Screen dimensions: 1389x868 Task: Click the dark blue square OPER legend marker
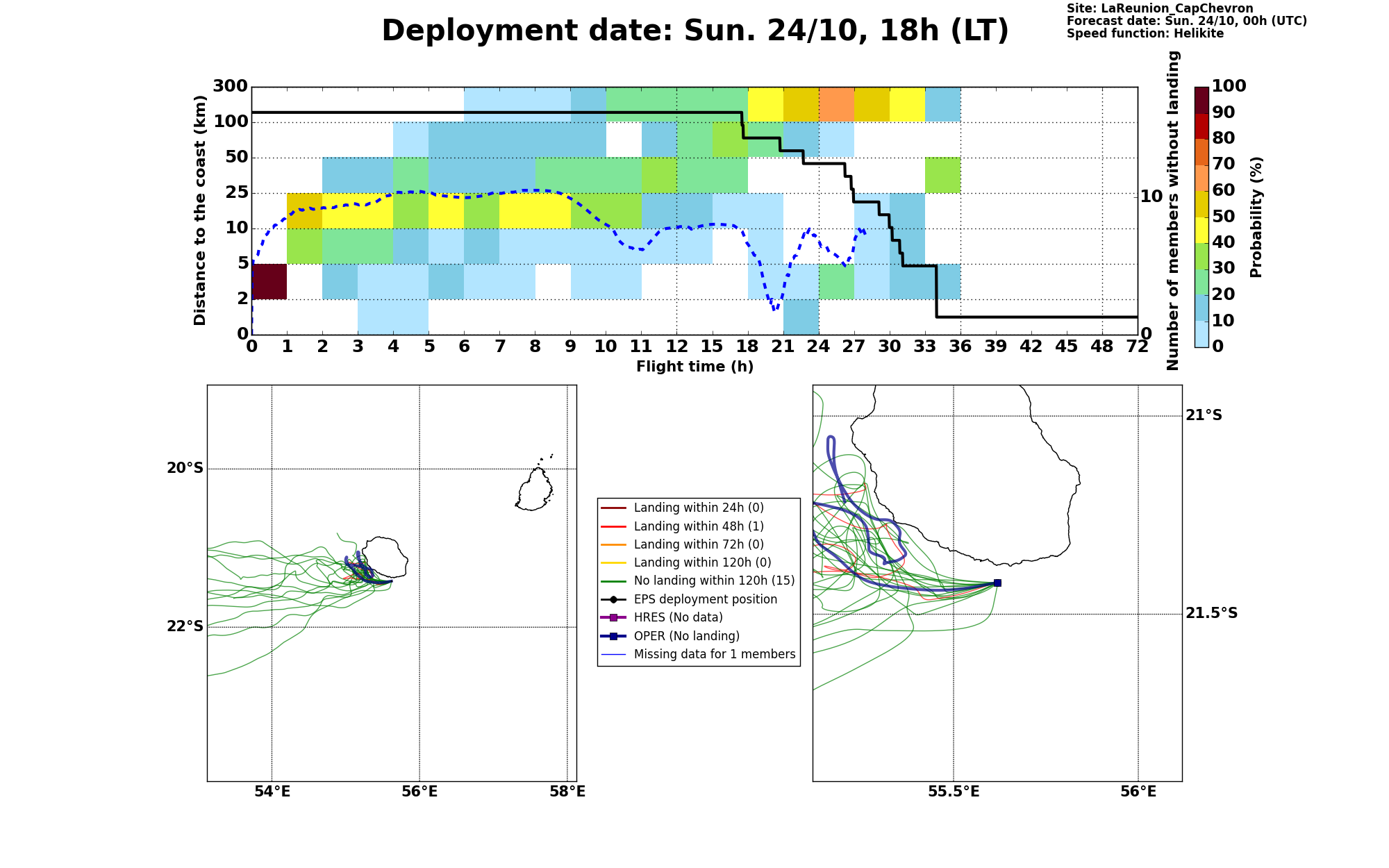(x=613, y=636)
